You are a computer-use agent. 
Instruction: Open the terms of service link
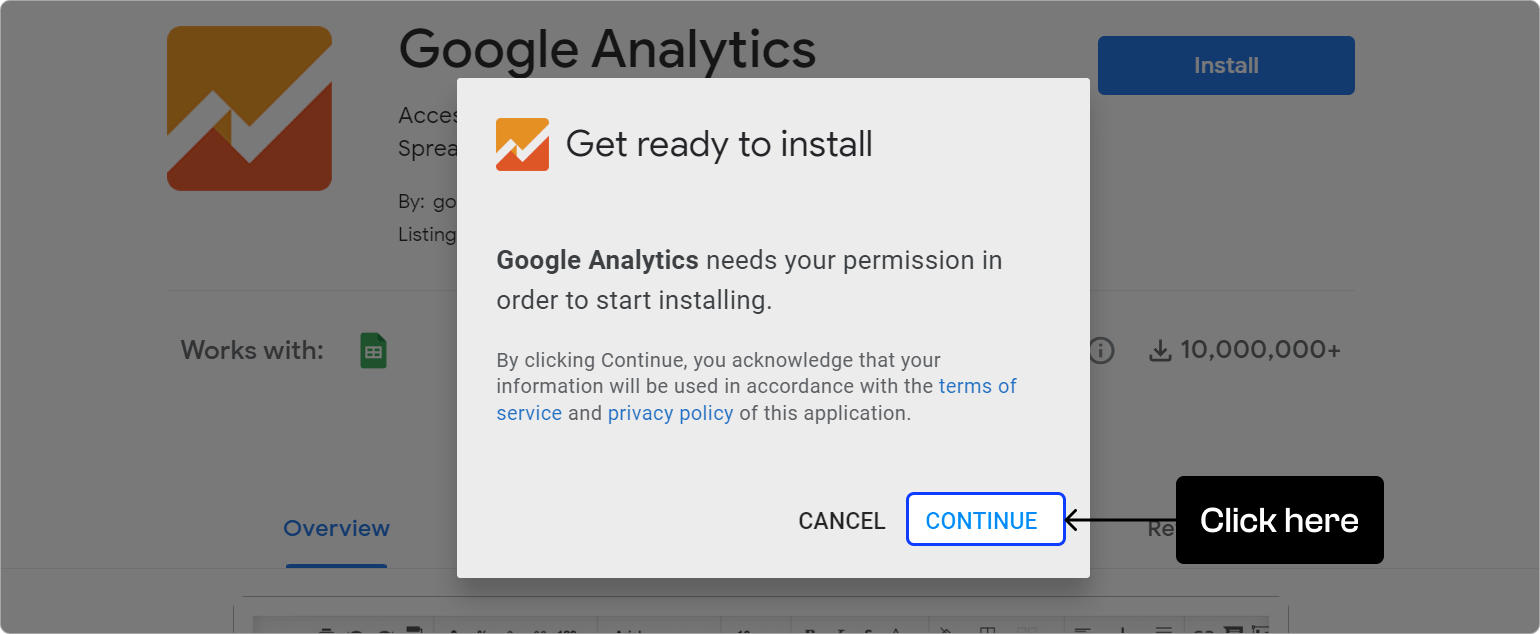977,385
